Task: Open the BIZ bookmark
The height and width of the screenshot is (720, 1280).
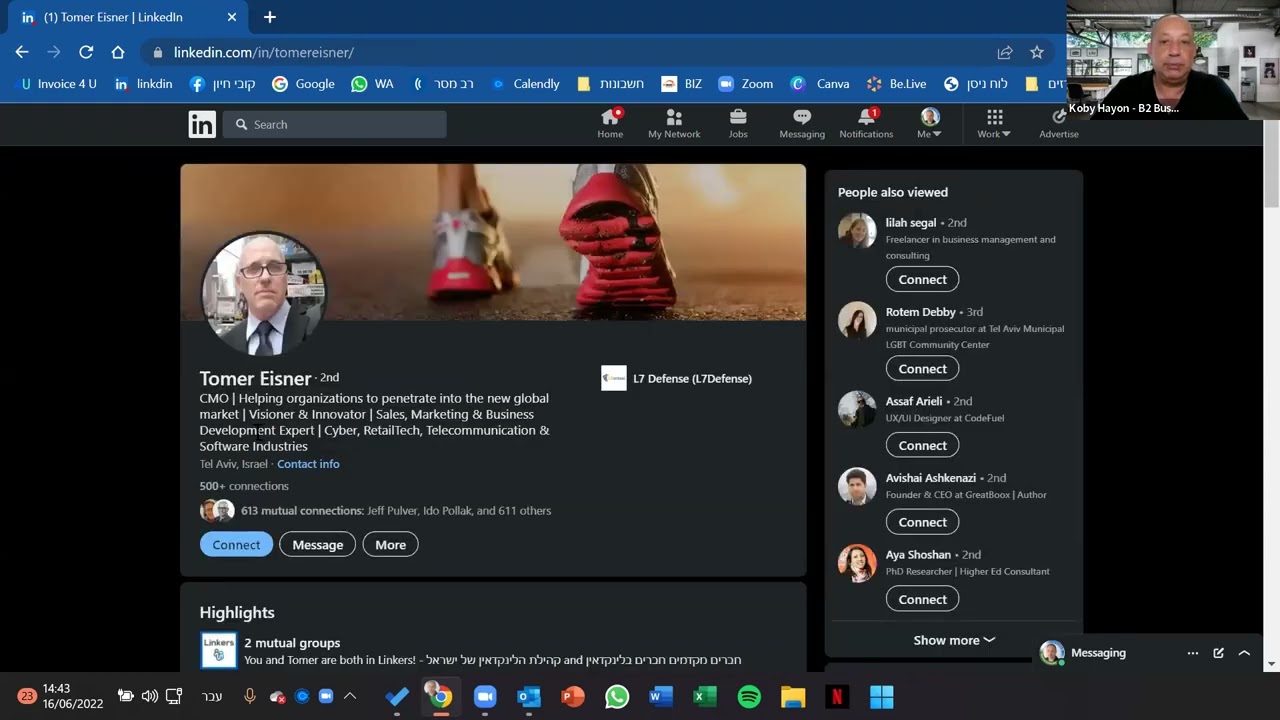Action: tap(681, 84)
